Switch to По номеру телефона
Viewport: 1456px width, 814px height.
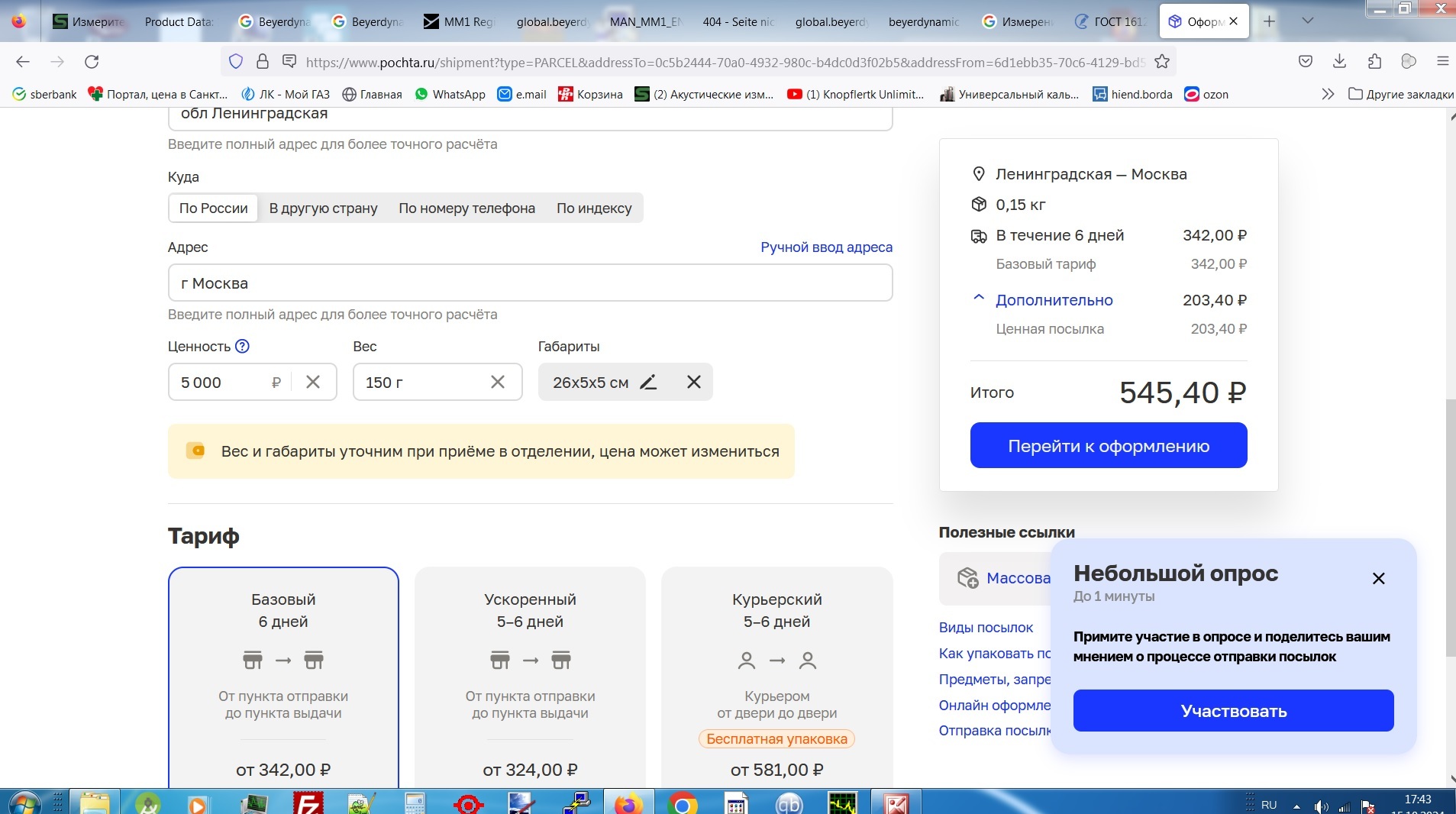[467, 208]
